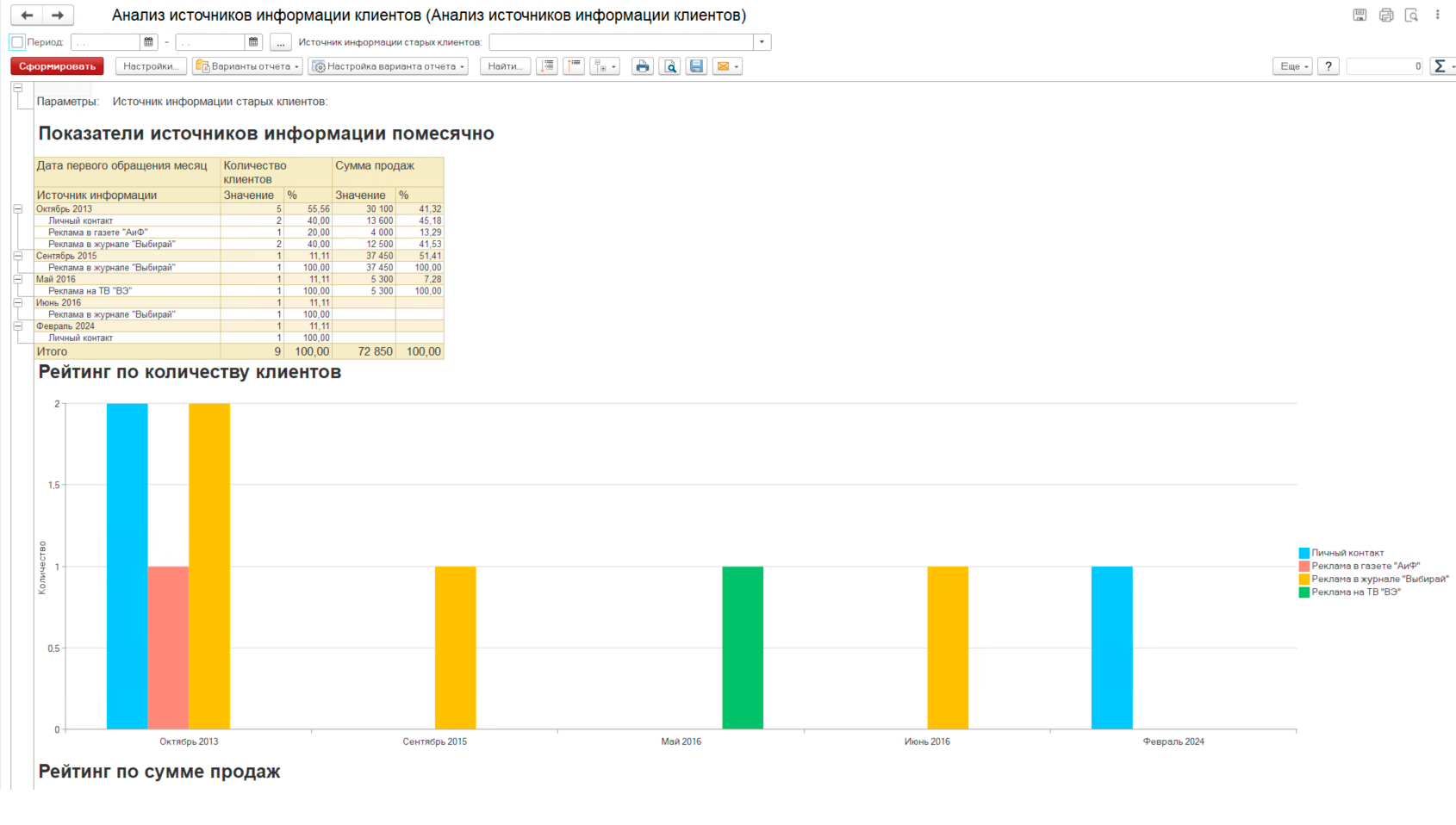Click the period selection ellipsis button

281,42
